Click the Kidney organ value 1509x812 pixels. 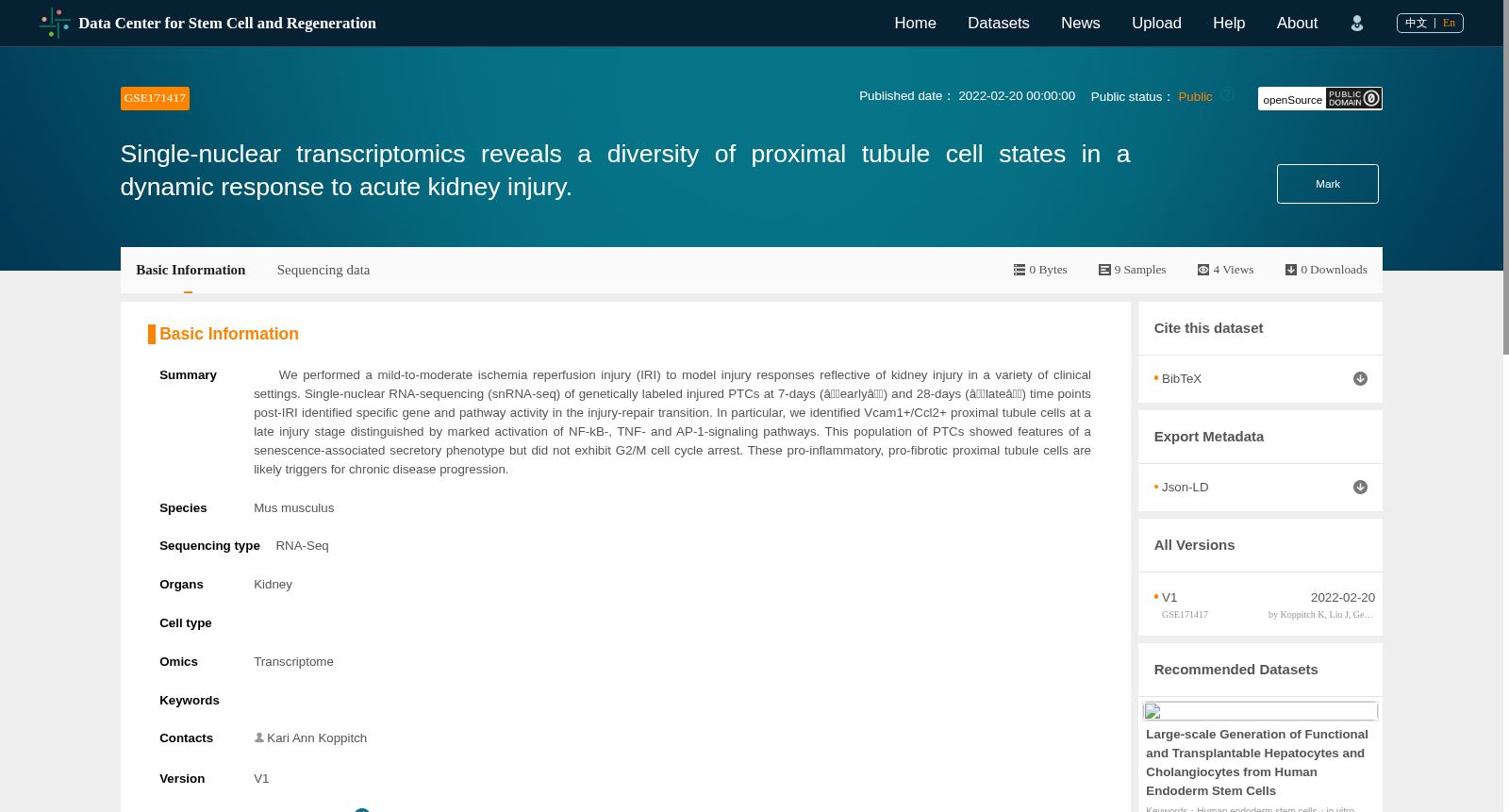[x=273, y=584]
